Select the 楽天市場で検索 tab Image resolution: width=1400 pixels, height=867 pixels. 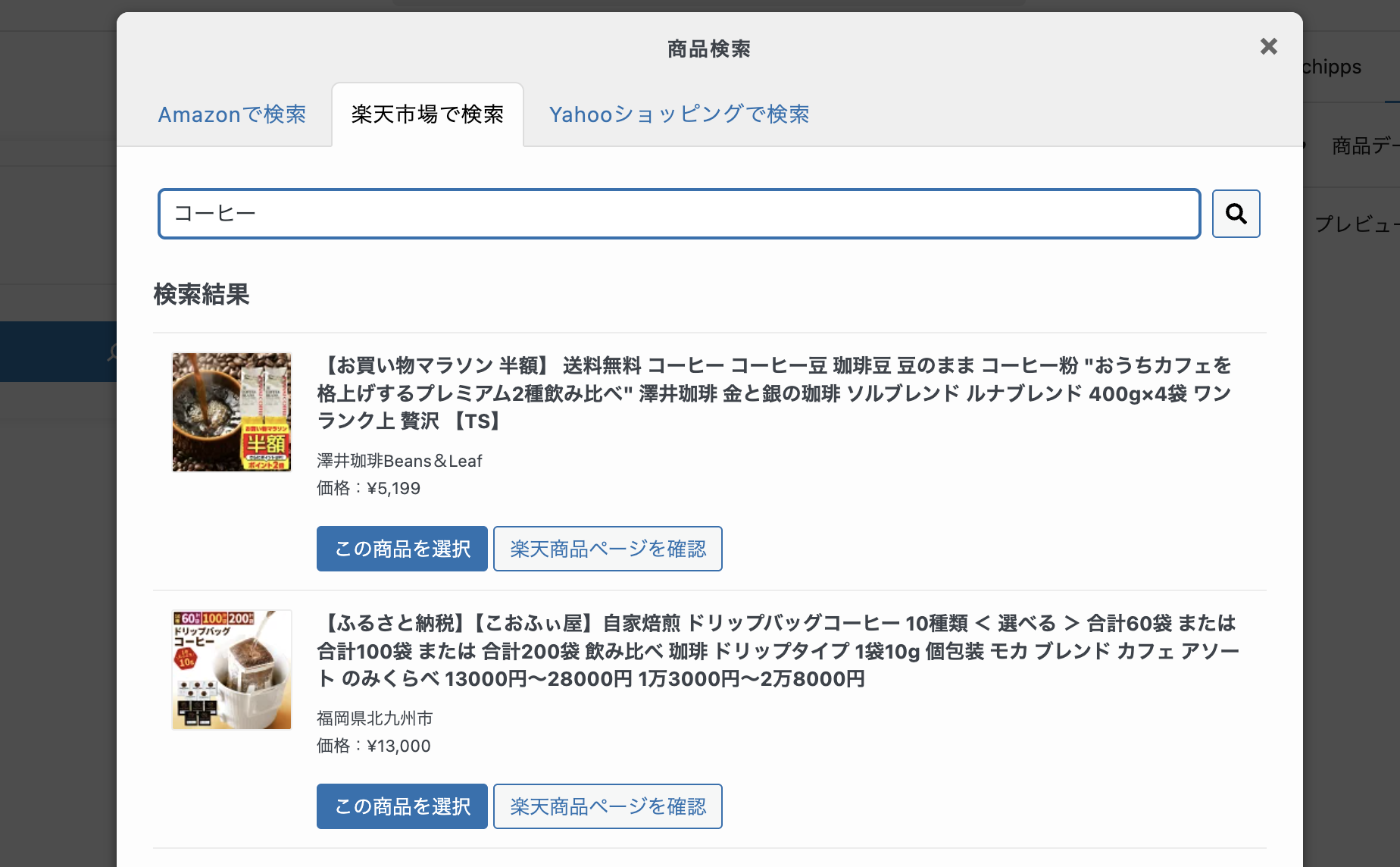tap(427, 114)
